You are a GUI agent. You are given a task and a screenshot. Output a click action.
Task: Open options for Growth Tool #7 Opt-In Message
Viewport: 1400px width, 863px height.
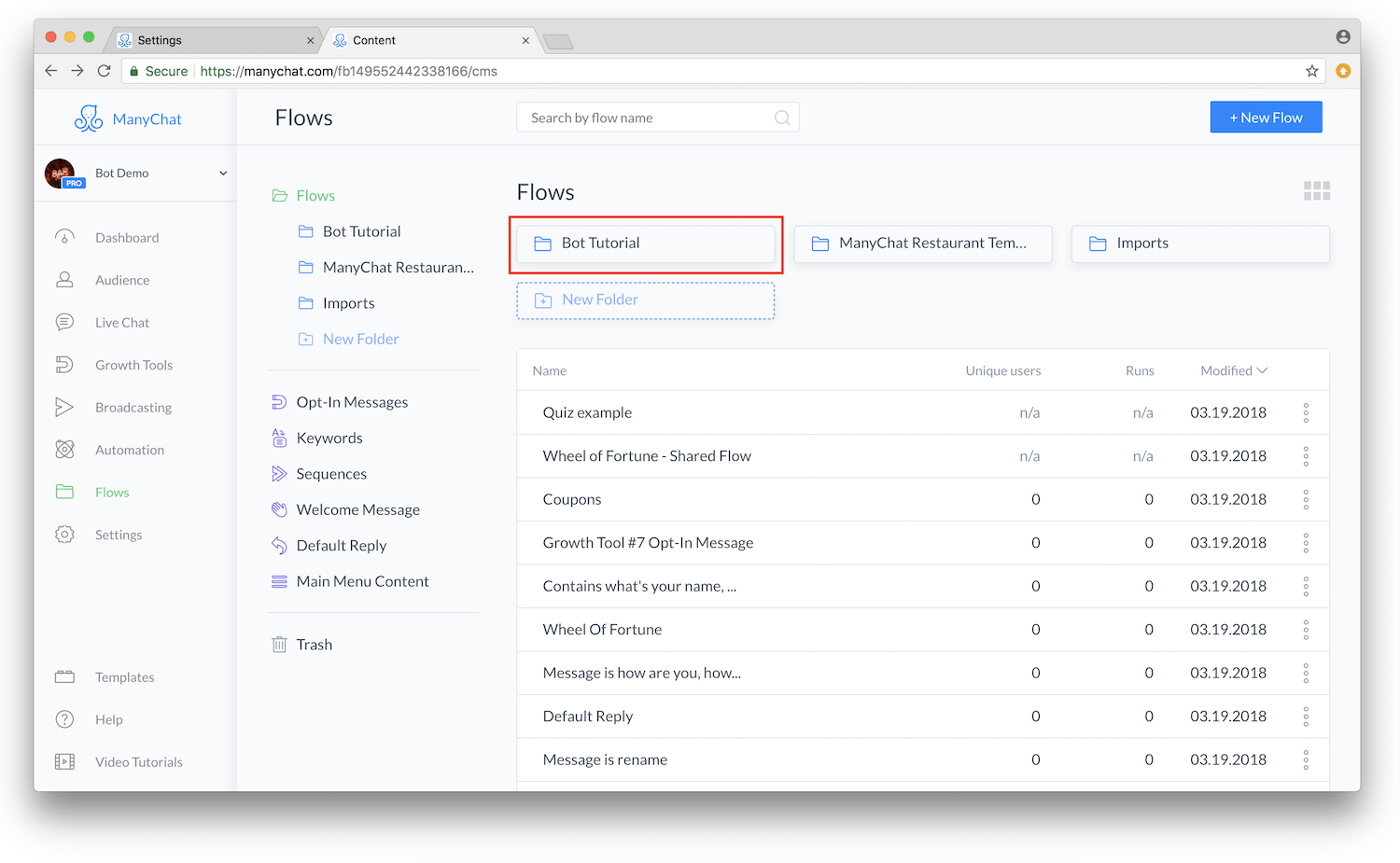click(1306, 543)
